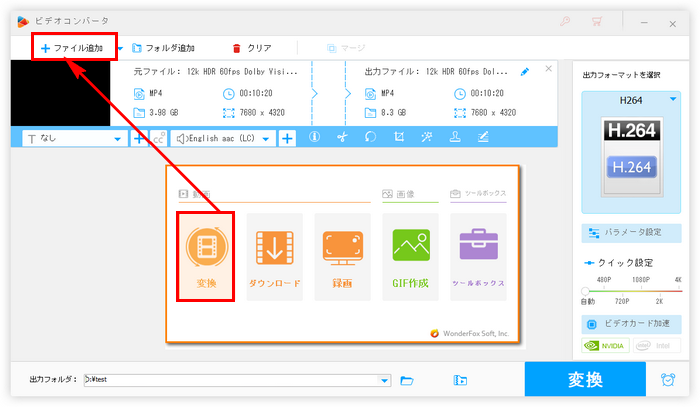Select the ダウンロード tile
The height and width of the screenshot is (407, 700).
pos(274,256)
